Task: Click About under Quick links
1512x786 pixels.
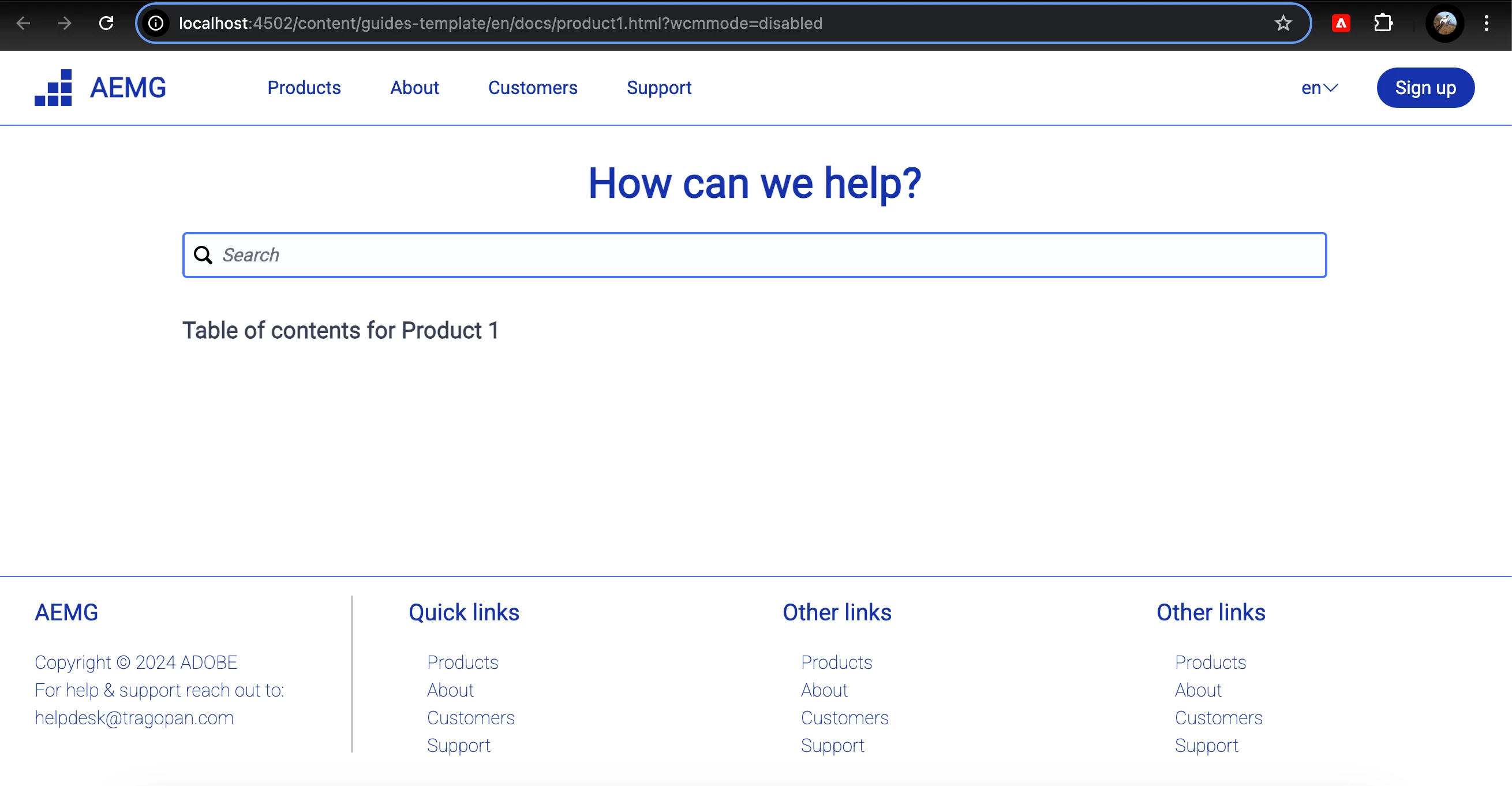Action: pyautogui.click(x=450, y=690)
